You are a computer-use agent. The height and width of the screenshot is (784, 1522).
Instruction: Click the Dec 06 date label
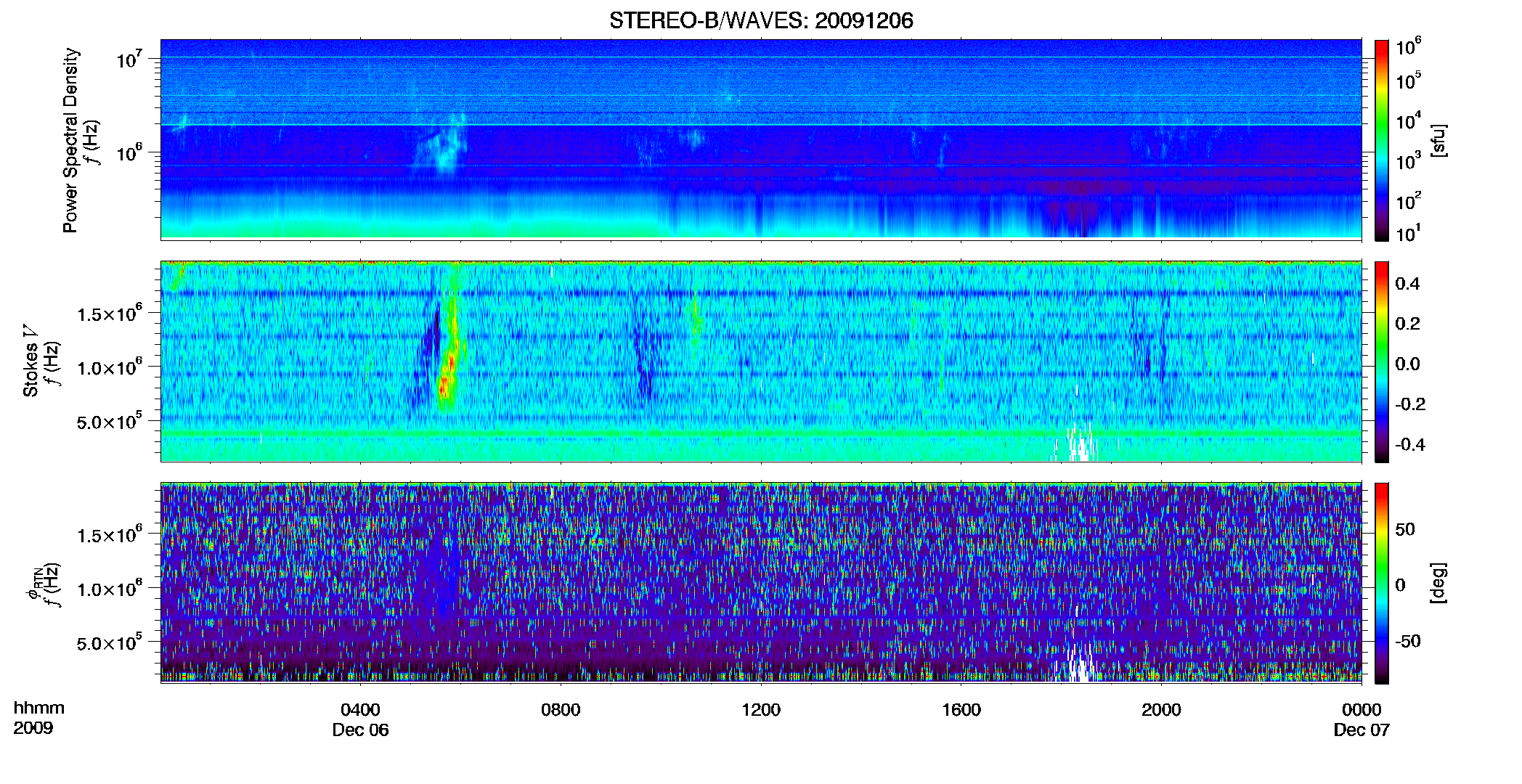pos(360,730)
